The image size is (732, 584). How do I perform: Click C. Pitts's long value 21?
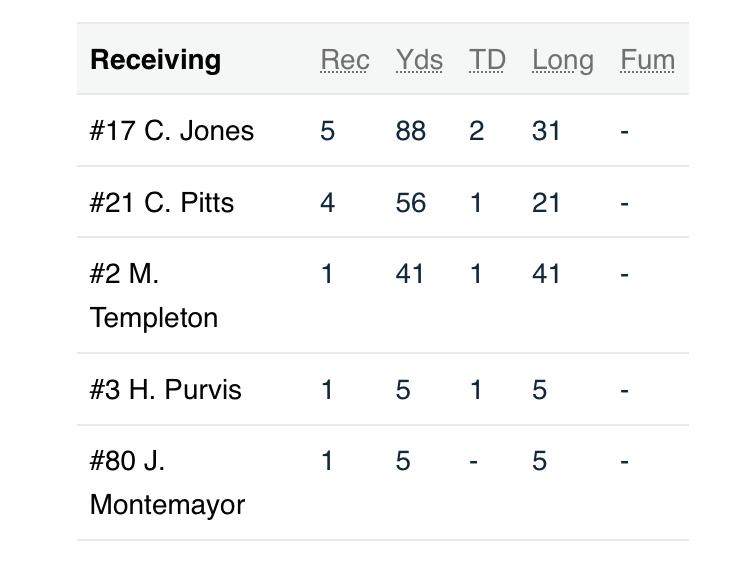(x=546, y=203)
